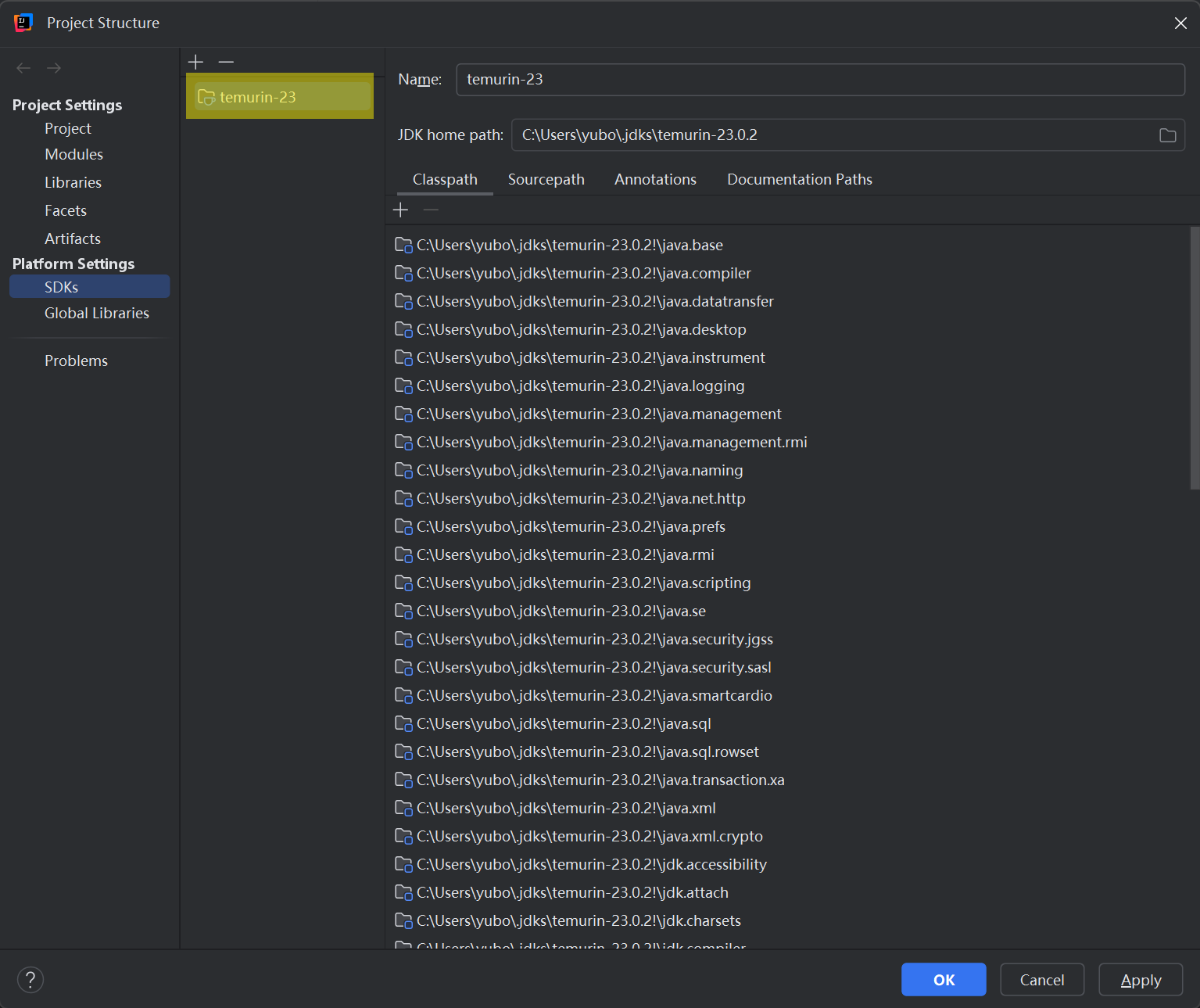The width and height of the screenshot is (1200, 1008).
Task: Click the java.compiler folder icon
Action: [403, 273]
